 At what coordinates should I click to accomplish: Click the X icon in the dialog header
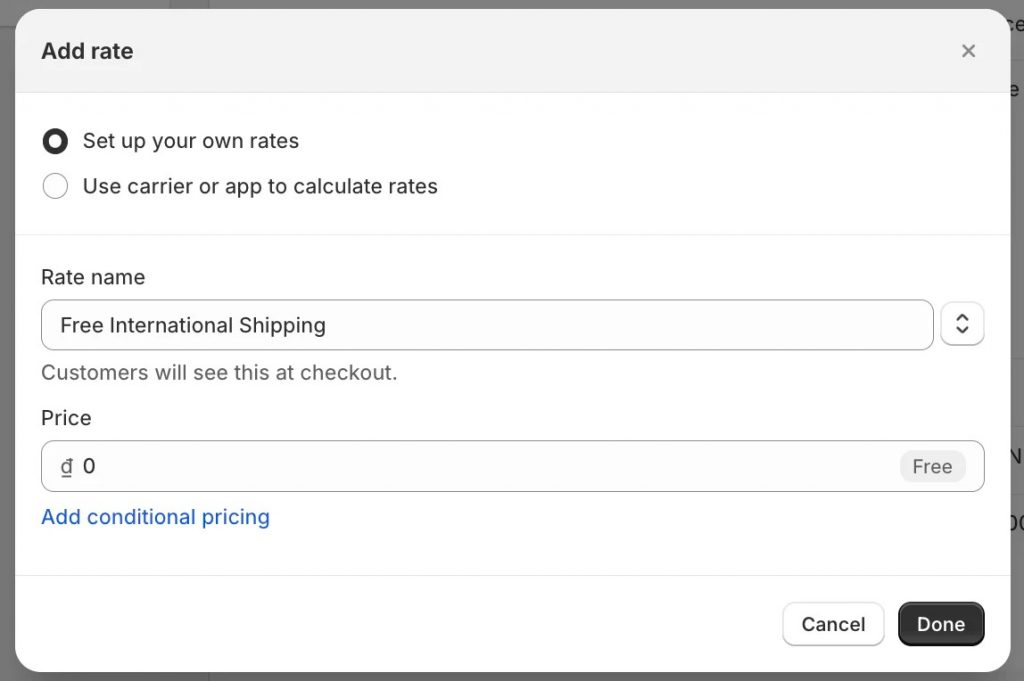(x=968, y=50)
